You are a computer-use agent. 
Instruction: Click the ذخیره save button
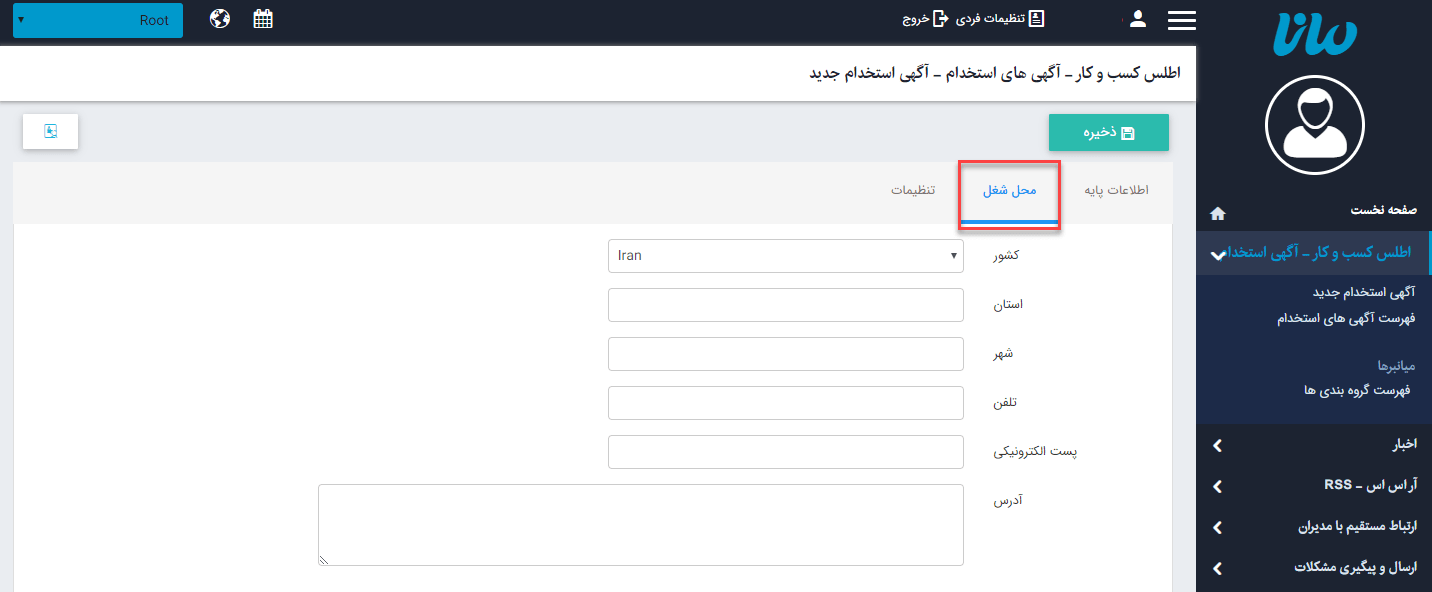pyautogui.click(x=1108, y=131)
